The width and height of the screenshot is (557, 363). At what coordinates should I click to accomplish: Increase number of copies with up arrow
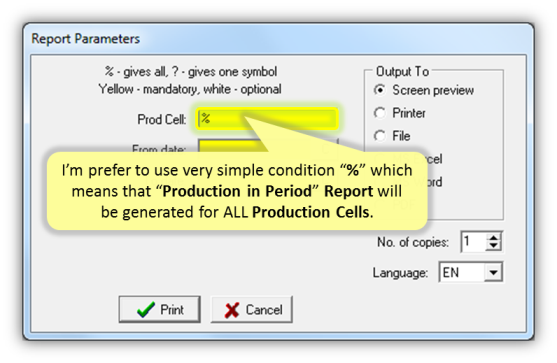pos(493,237)
